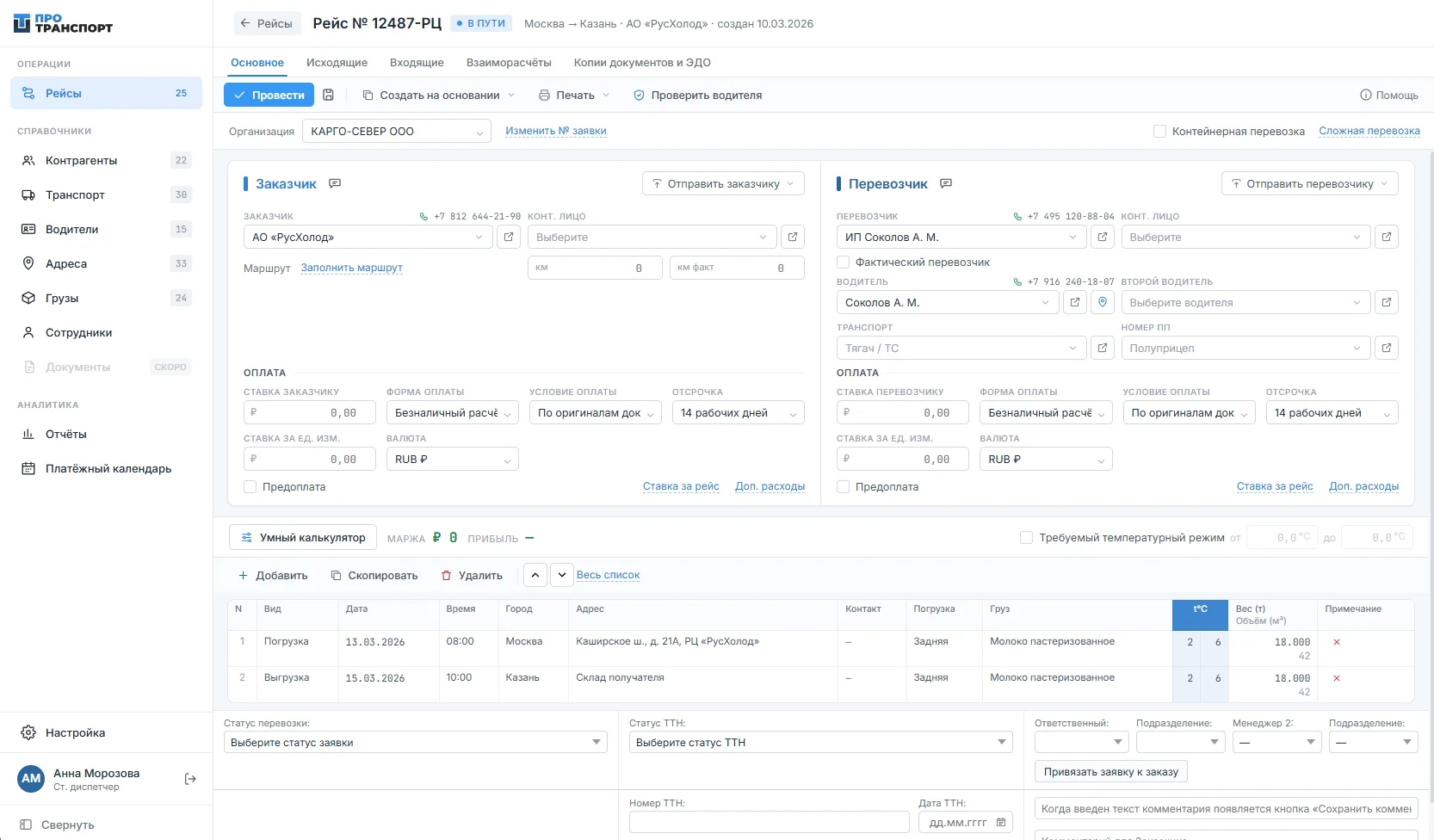Move route row down arrow
1434x840 pixels.
tap(562, 575)
